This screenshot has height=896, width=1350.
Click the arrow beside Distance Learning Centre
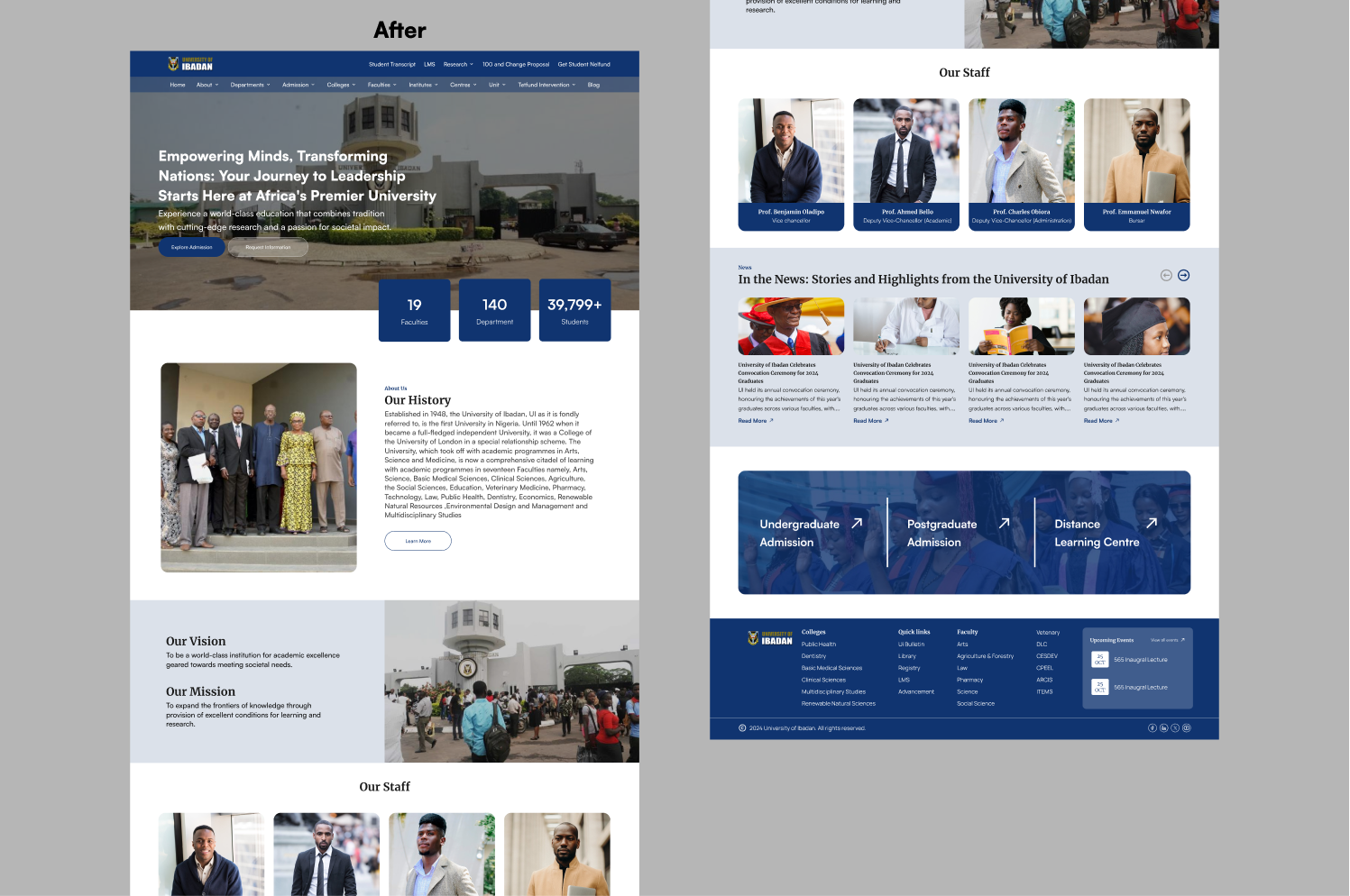tap(1152, 523)
